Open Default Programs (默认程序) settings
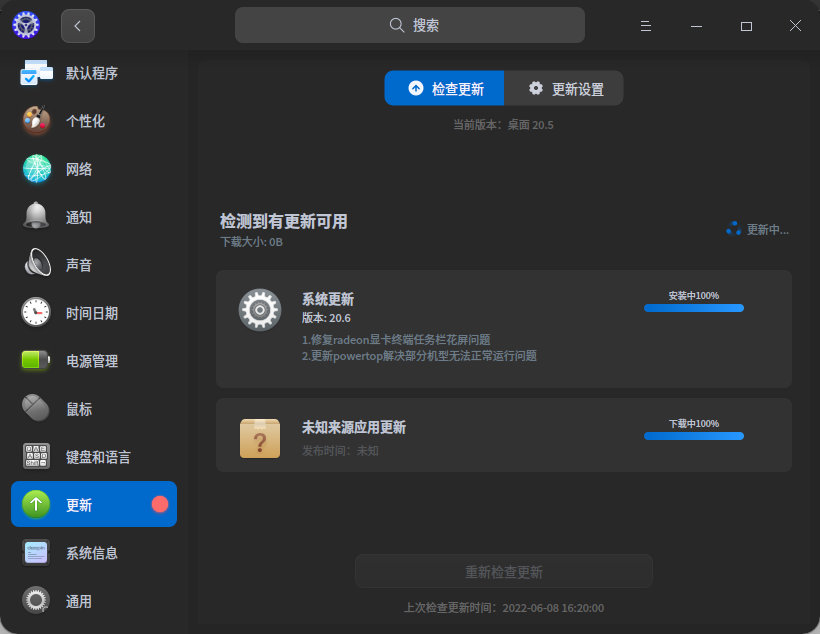Viewport: 820px width, 634px height. click(x=94, y=73)
